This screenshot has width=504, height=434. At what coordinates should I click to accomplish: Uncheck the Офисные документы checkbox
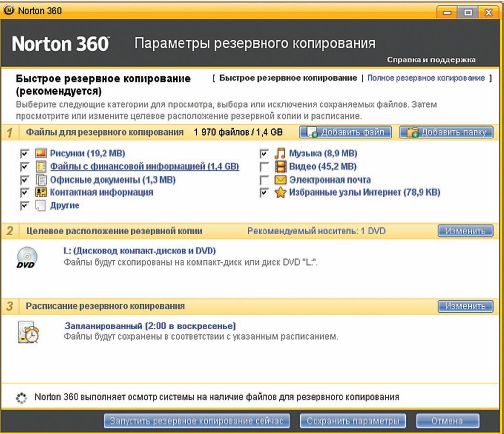coord(24,180)
